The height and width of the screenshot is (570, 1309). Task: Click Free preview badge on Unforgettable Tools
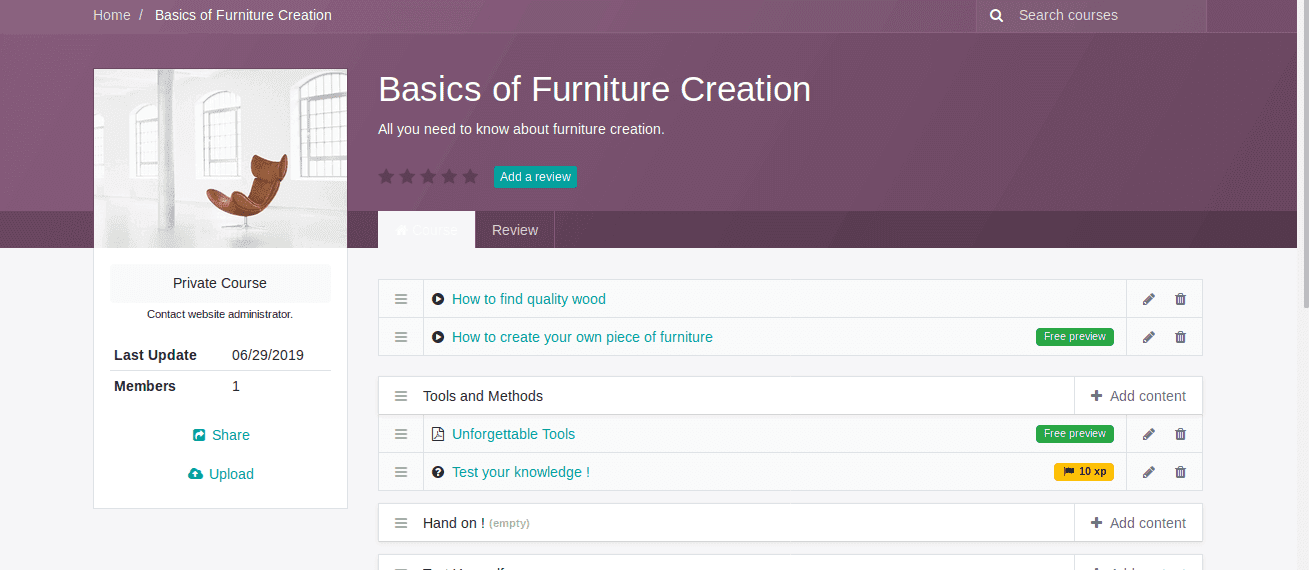coord(1075,434)
